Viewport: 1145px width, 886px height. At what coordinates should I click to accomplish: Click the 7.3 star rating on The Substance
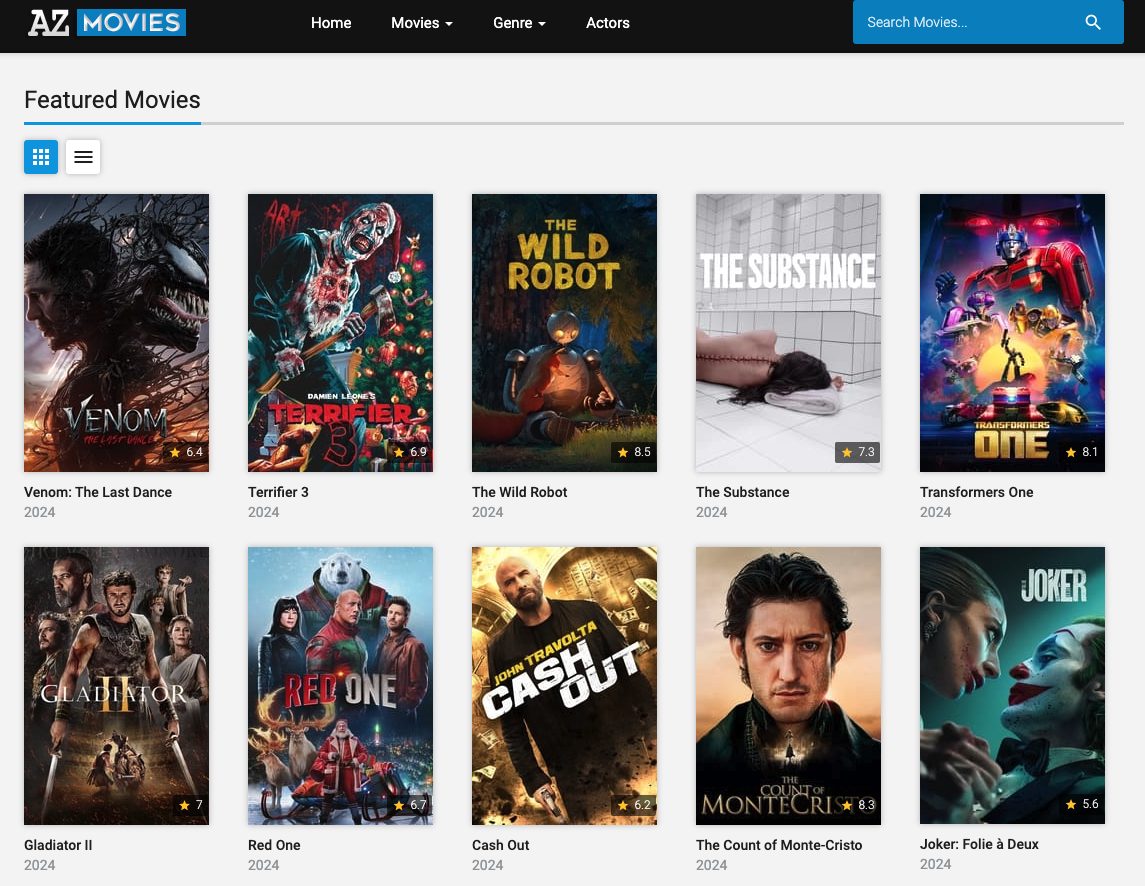point(858,452)
